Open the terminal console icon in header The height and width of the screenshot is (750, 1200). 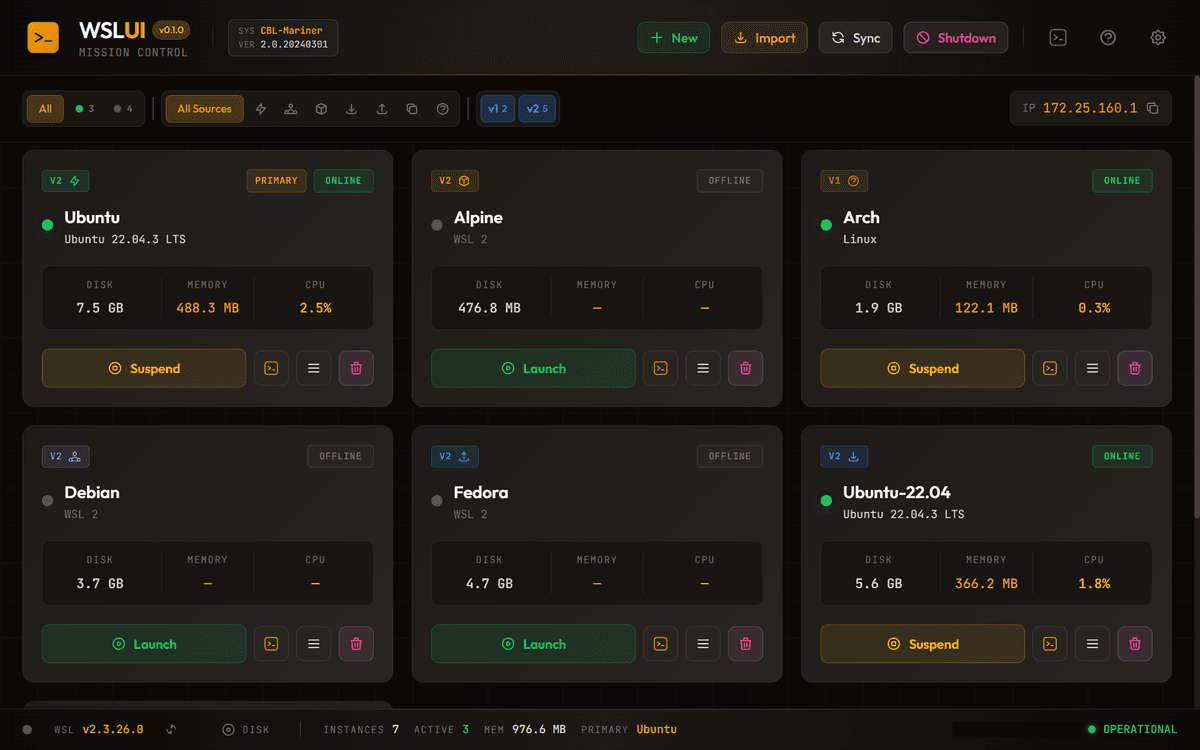[x=1058, y=37]
